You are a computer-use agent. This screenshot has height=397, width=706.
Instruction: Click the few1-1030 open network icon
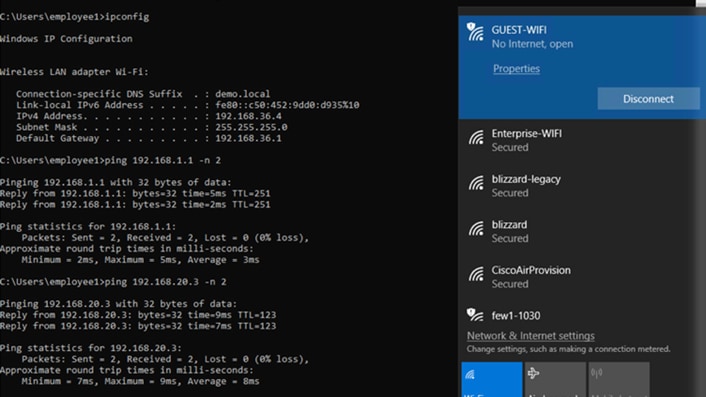pyautogui.click(x=475, y=314)
